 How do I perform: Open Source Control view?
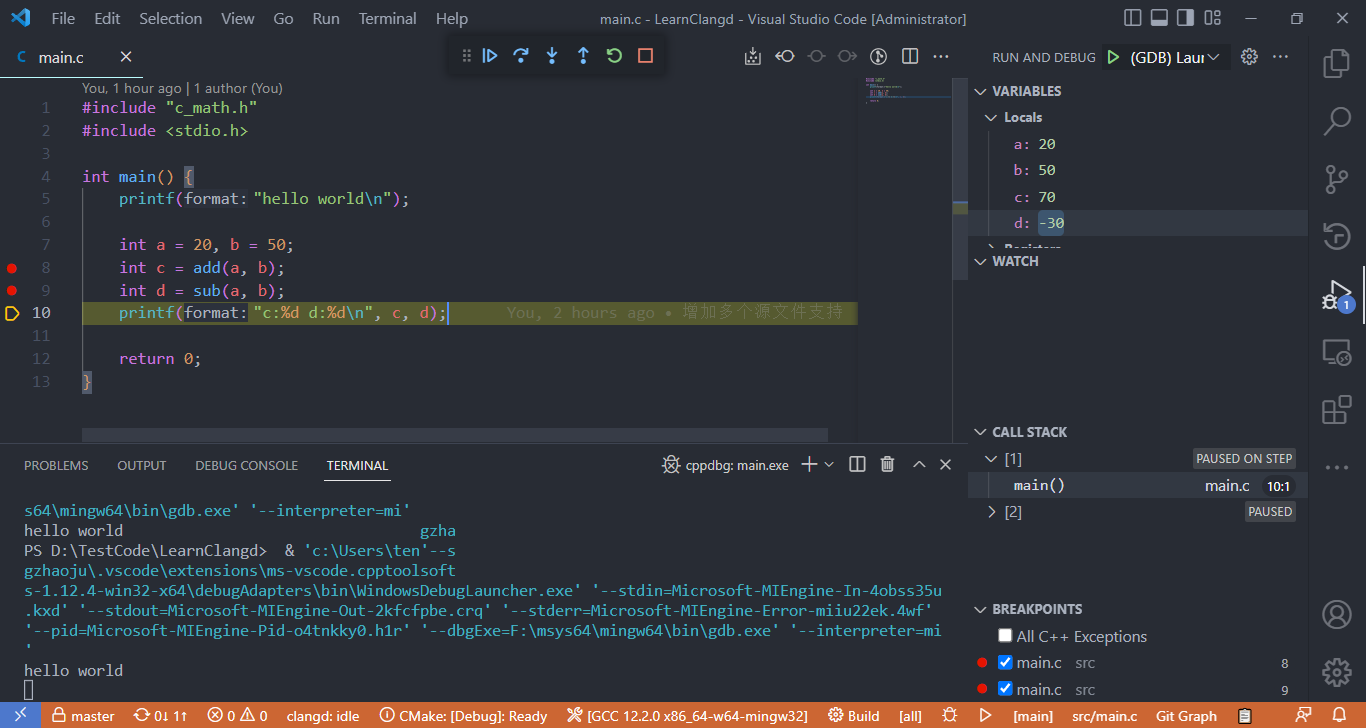tap(1337, 179)
